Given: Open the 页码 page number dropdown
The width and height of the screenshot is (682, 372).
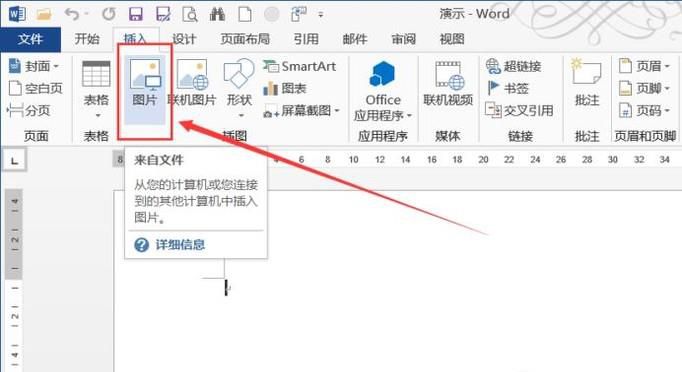Looking at the screenshot, I should coord(644,111).
